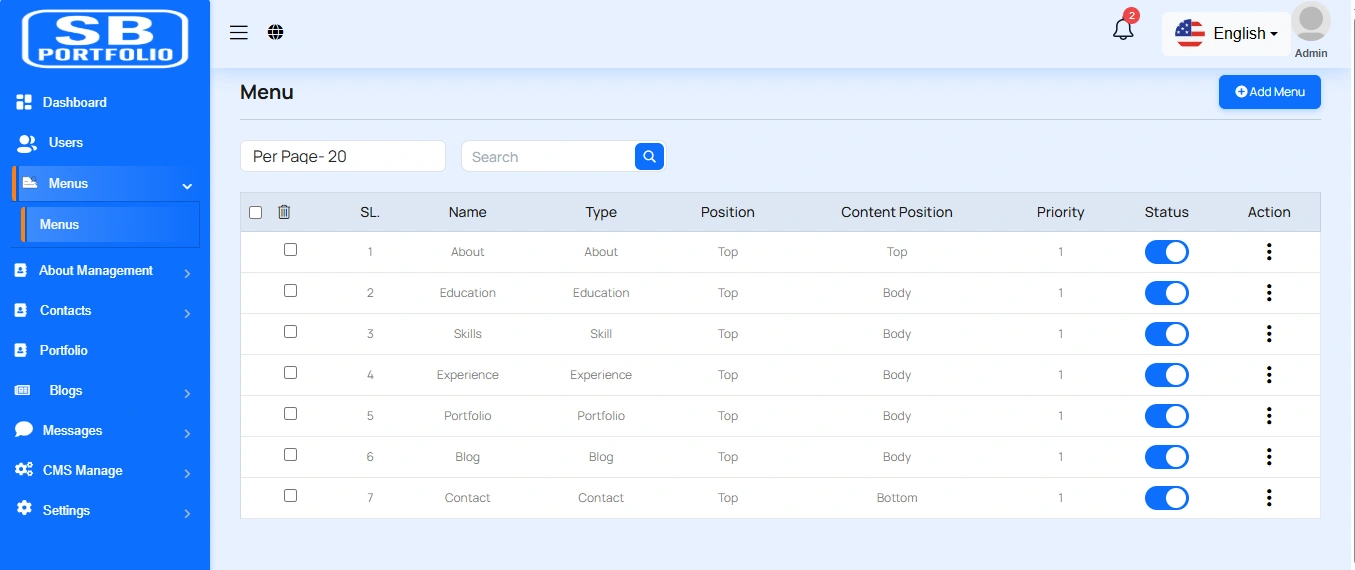
Task: Tick the select-all header checkbox
Action: 256,212
